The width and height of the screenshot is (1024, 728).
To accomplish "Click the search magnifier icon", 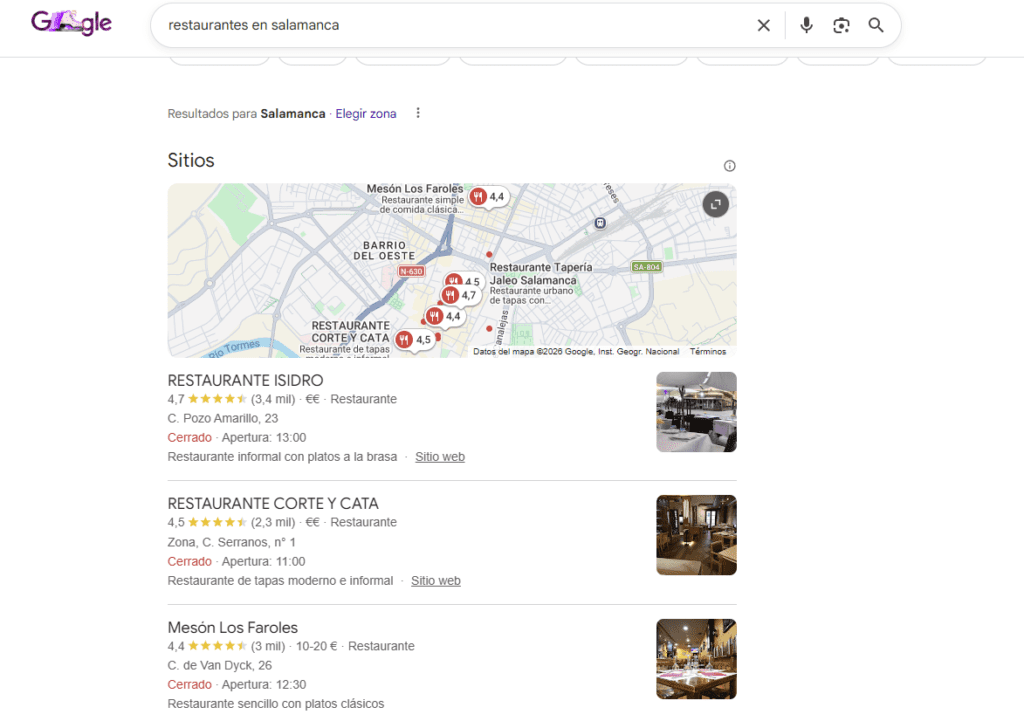I will pyautogui.click(x=876, y=25).
